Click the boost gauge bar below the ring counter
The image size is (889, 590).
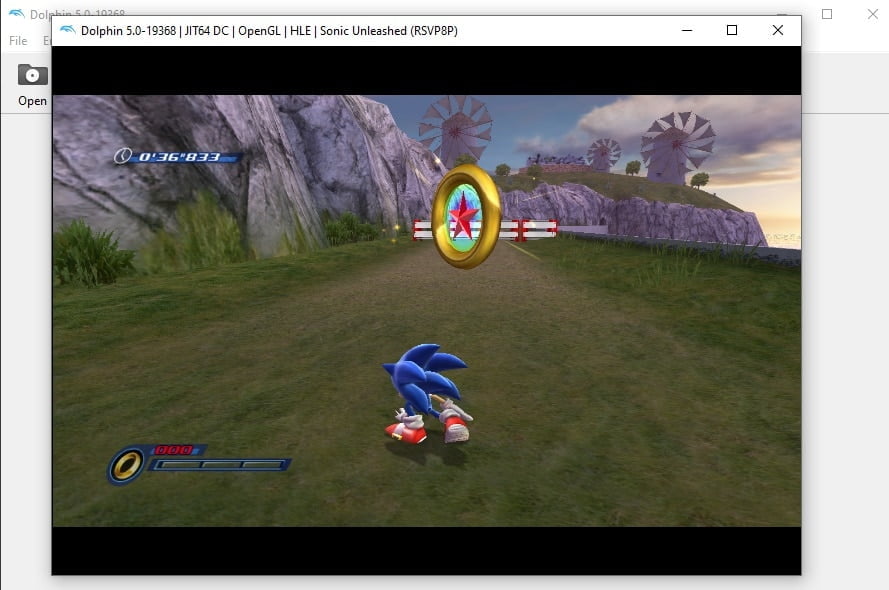(x=219, y=465)
